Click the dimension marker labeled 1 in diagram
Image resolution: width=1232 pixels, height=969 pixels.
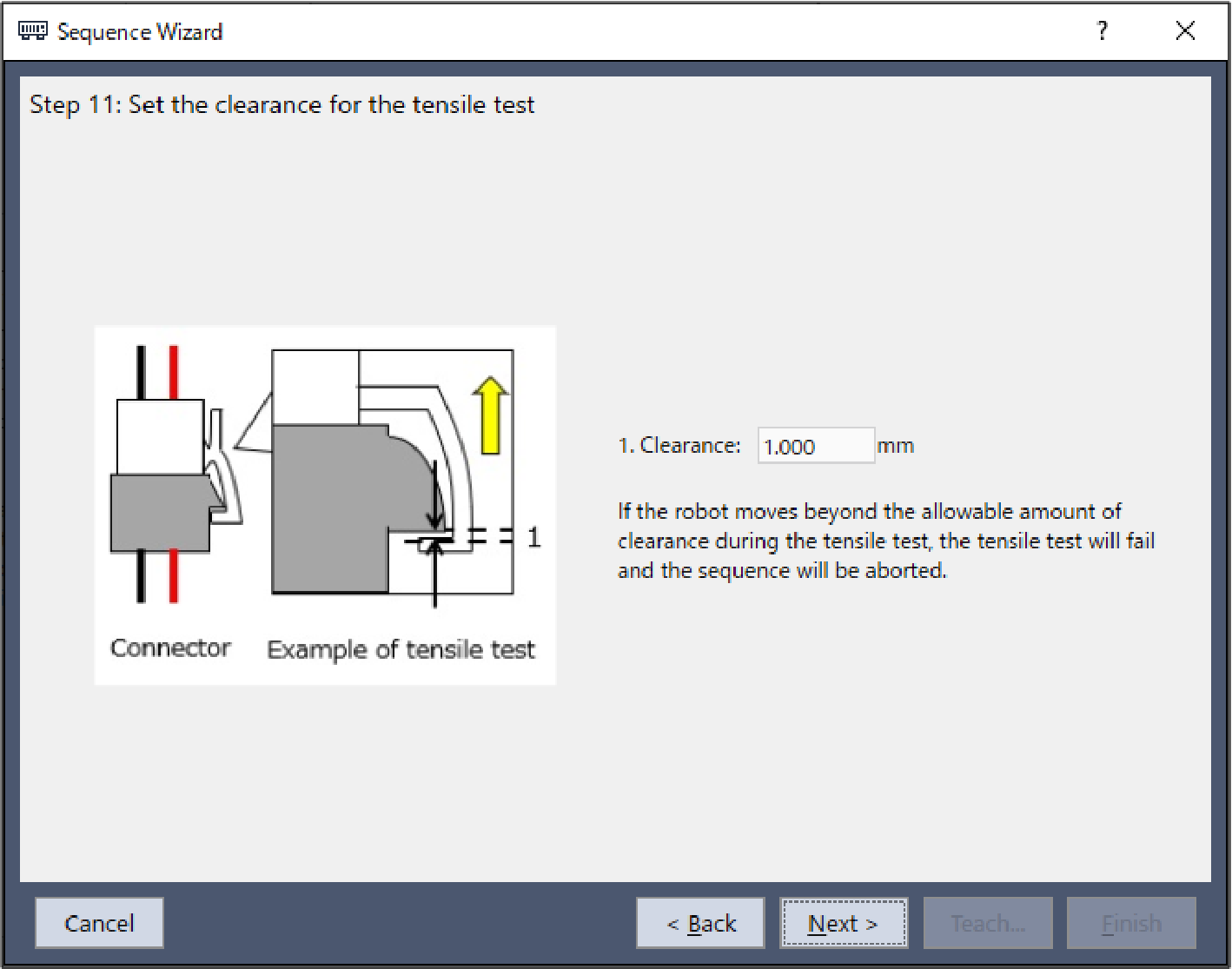click(x=533, y=537)
